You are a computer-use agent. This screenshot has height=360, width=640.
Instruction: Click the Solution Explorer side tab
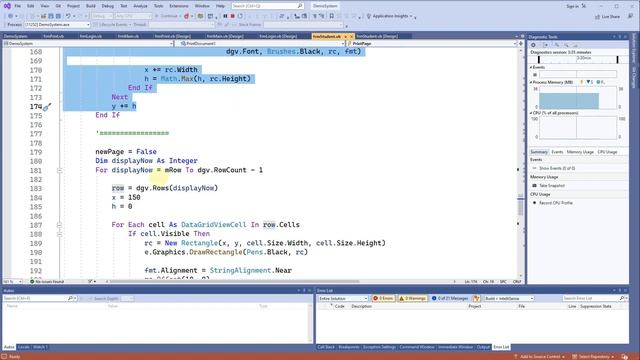pos(634,47)
